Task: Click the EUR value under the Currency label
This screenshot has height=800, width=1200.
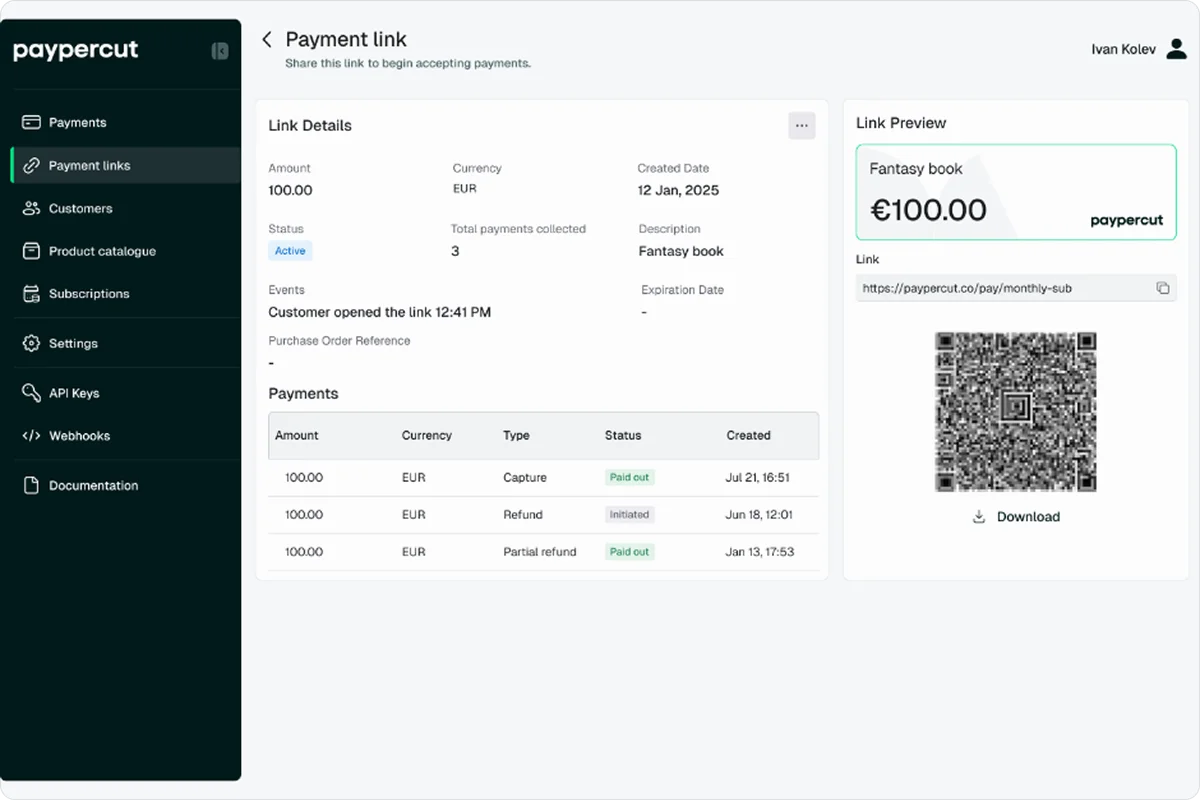Action: click(465, 188)
